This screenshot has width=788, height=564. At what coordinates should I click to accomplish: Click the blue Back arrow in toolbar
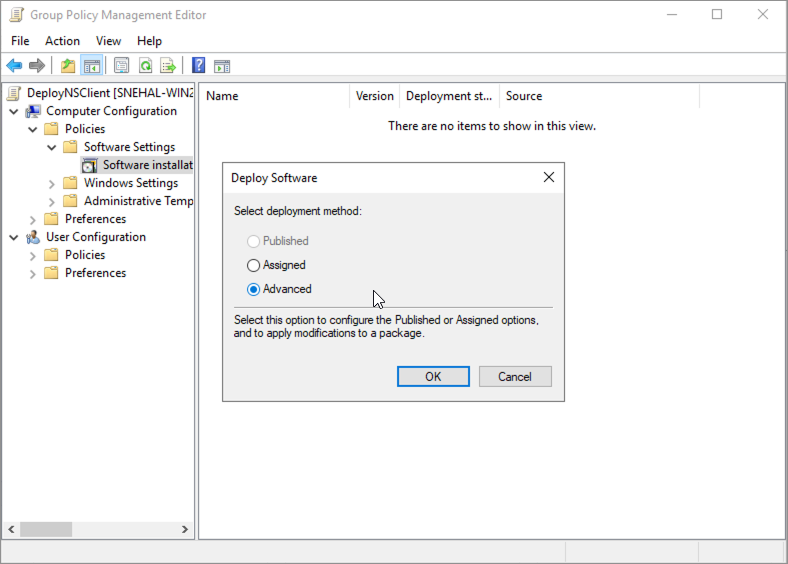tap(14, 66)
